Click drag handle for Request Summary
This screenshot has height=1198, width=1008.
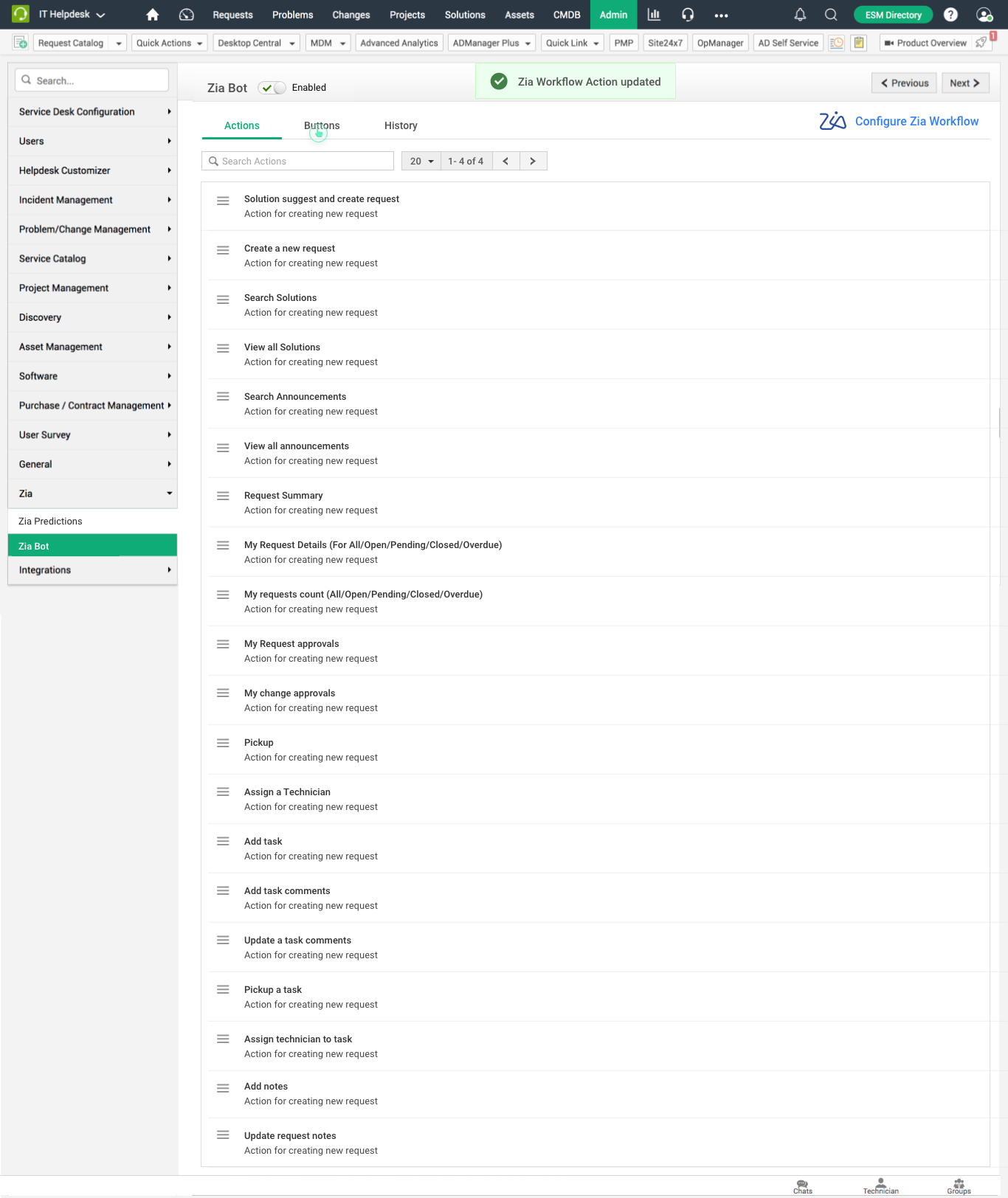pos(223,496)
